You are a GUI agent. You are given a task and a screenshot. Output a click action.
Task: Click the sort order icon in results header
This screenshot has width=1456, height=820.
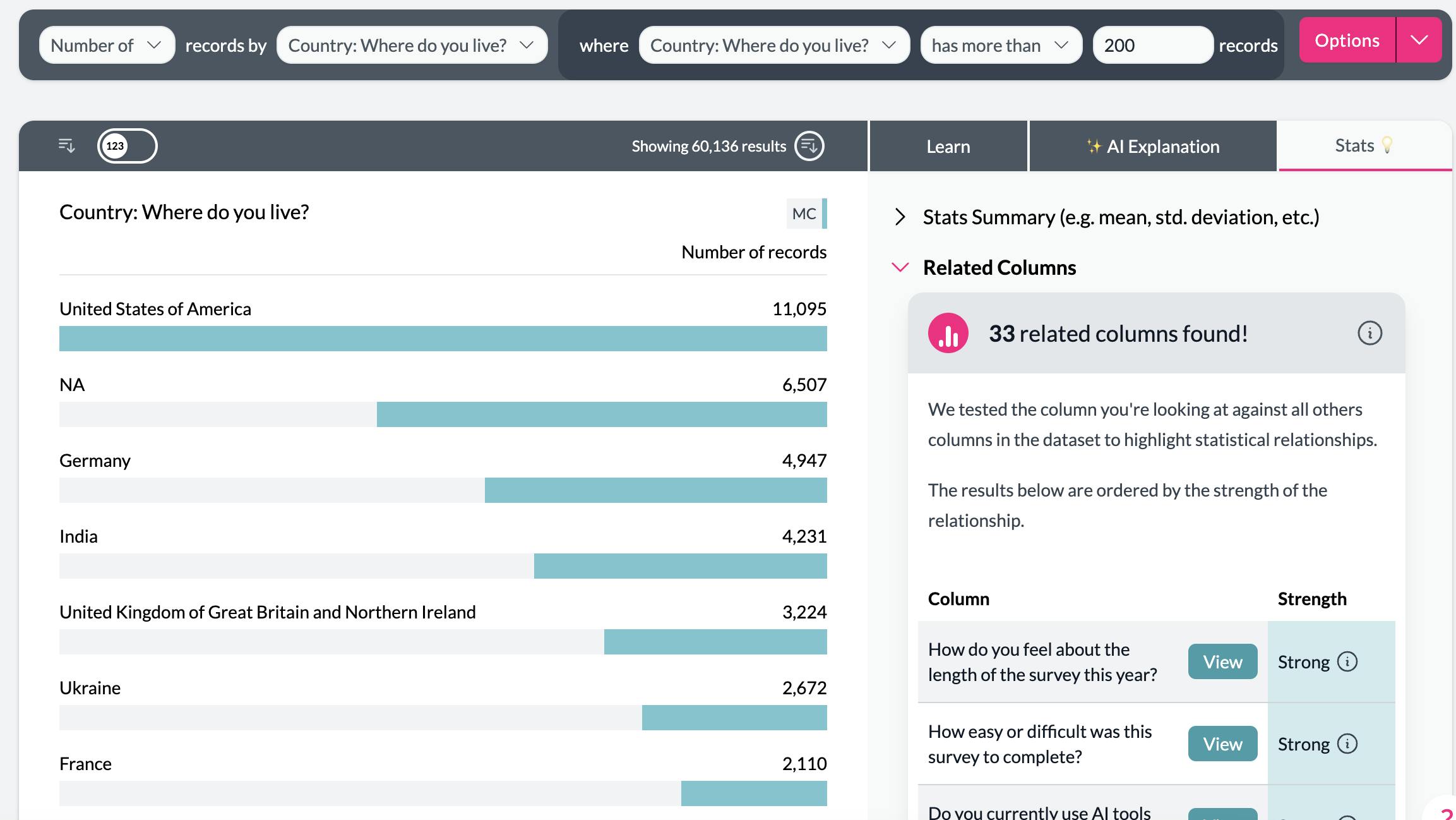pyautogui.click(x=67, y=146)
